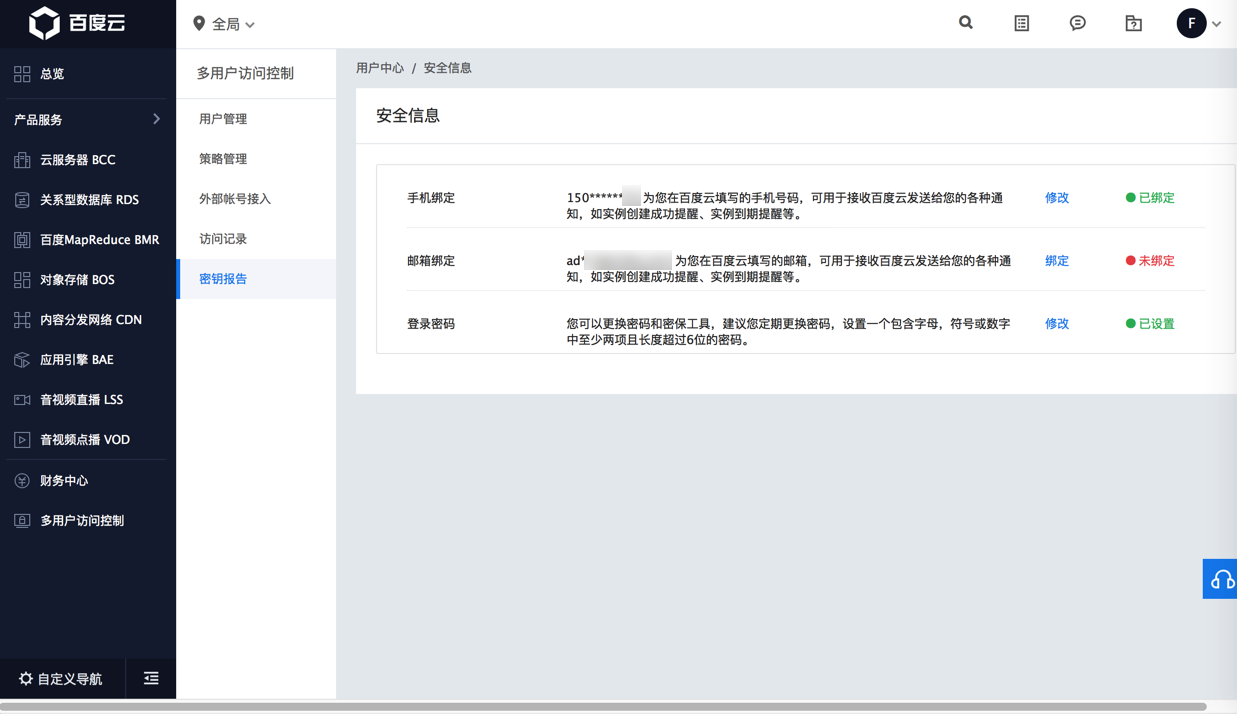This screenshot has height=714, width=1237.
Task: Open the document list icon in header
Action: click(x=1021, y=23)
